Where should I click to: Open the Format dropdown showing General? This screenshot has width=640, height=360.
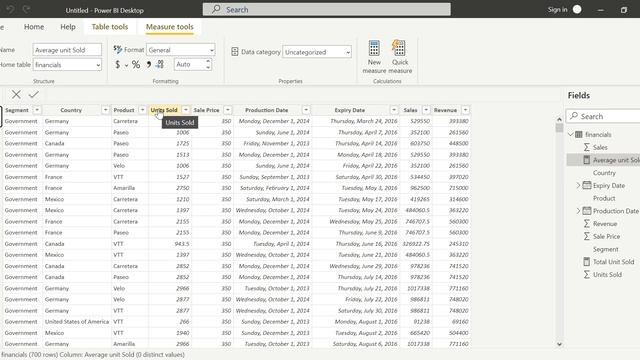click(x=180, y=50)
